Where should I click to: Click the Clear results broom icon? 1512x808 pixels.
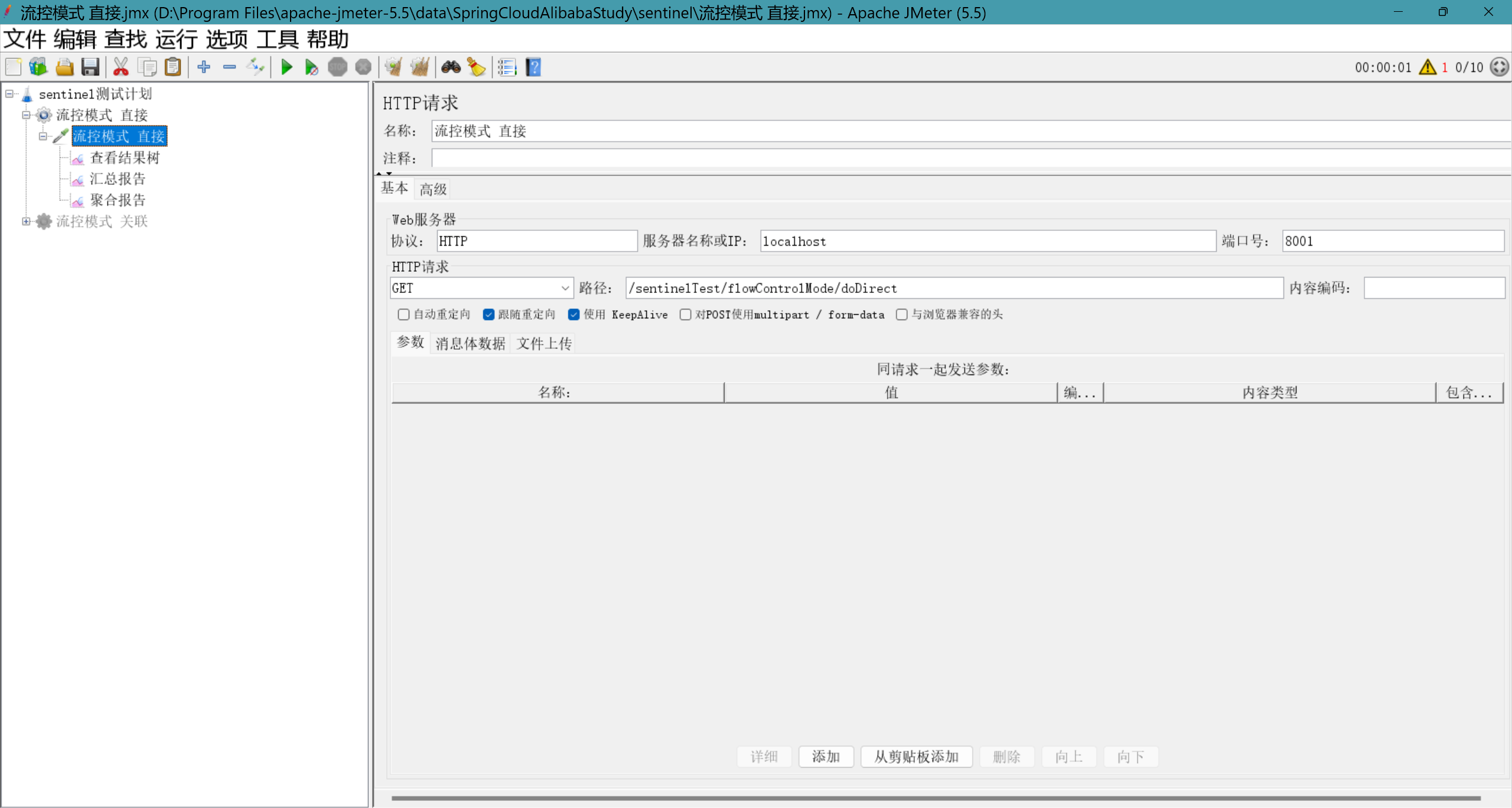pyautogui.click(x=393, y=67)
